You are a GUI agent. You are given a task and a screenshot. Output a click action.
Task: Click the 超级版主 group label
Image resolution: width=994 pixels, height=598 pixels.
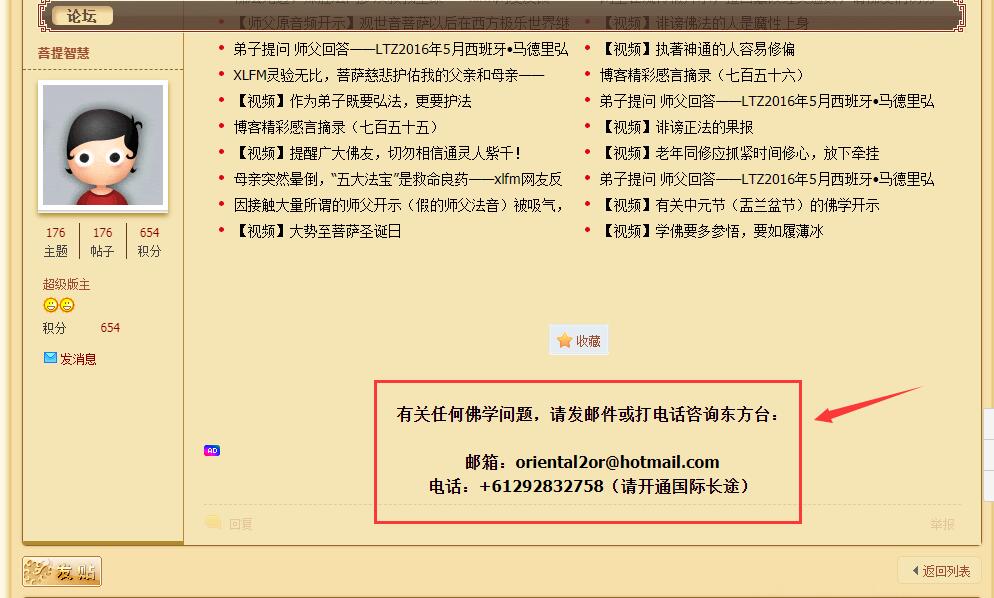coord(67,284)
